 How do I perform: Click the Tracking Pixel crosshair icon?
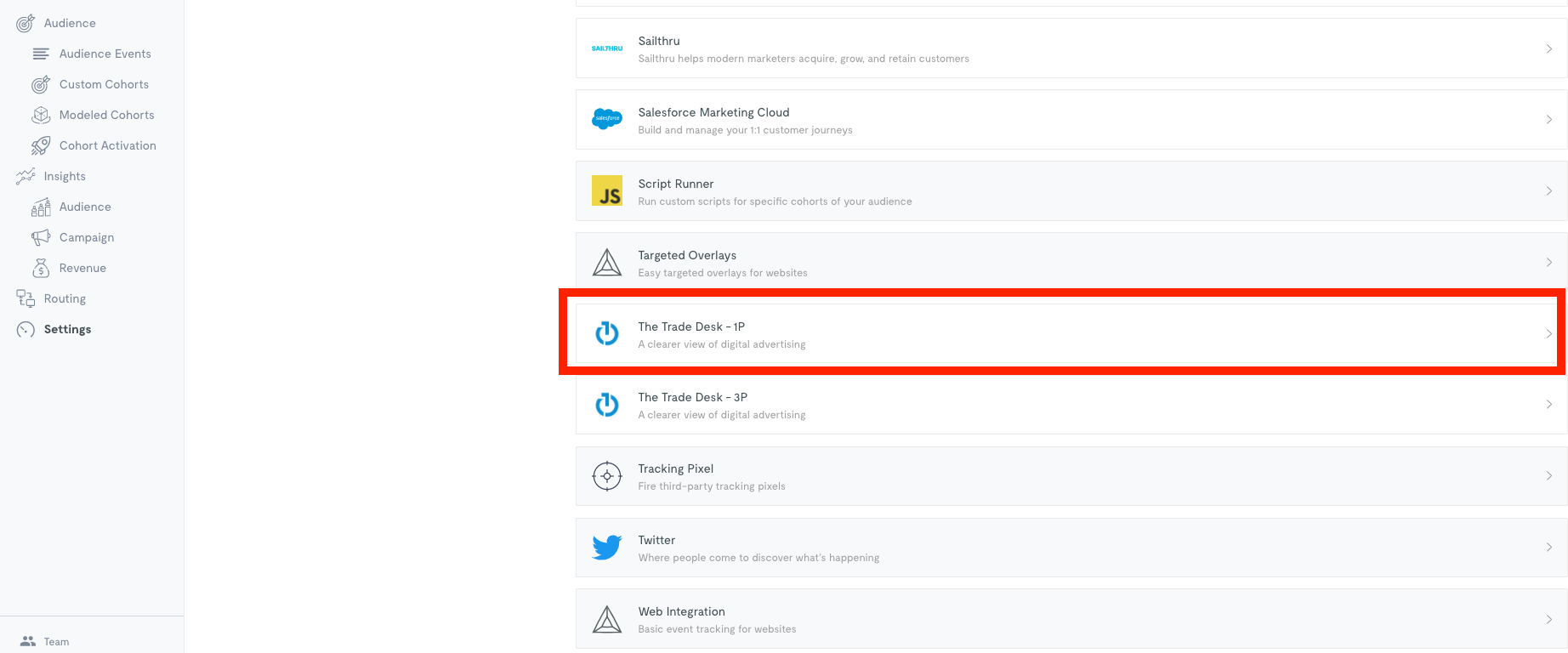607,476
